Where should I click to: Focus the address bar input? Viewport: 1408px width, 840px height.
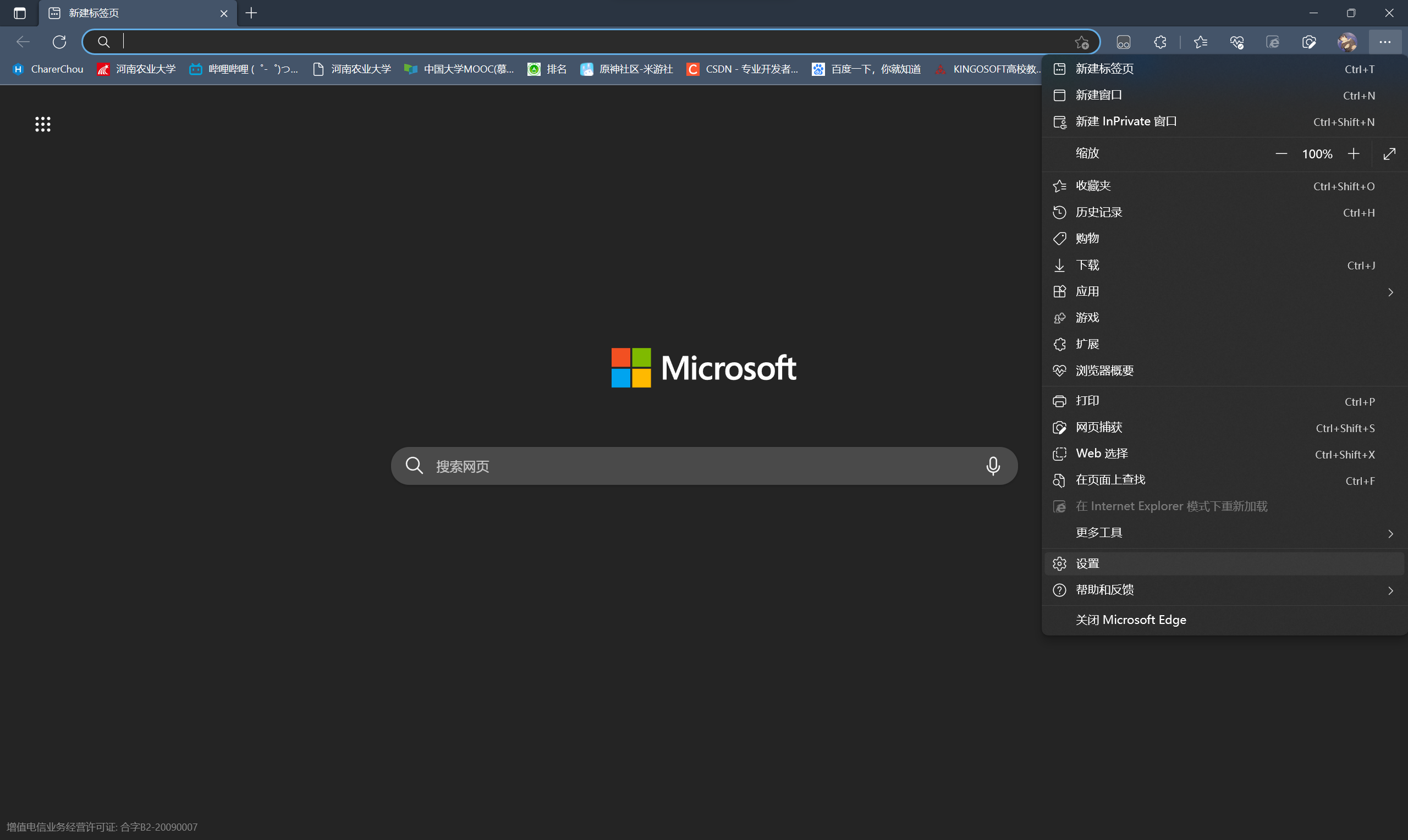tap(592, 41)
